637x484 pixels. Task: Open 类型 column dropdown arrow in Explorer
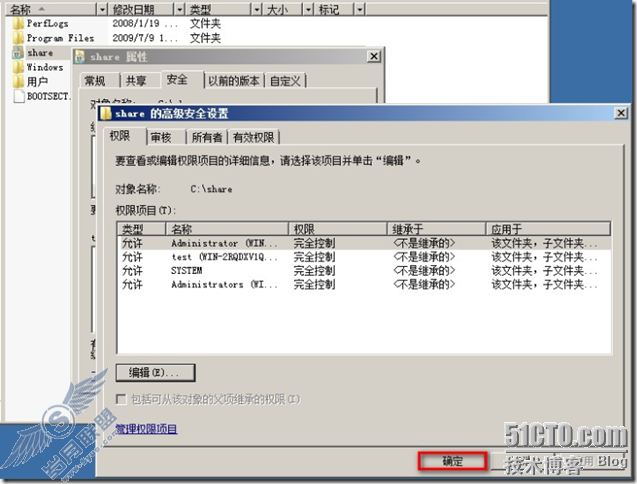pos(256,9)
